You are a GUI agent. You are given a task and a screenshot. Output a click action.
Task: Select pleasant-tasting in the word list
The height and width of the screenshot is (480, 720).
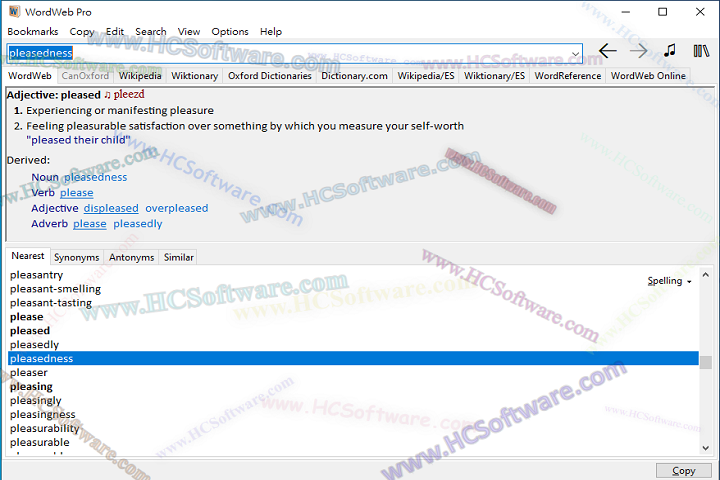click(x=51, y=303)
